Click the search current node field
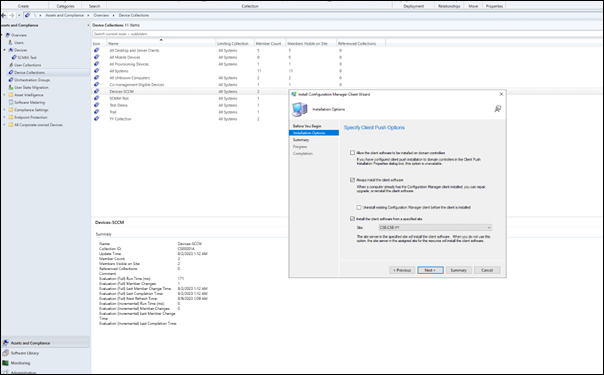The height and width of the screenshot is (375, 604). [347, 34]
